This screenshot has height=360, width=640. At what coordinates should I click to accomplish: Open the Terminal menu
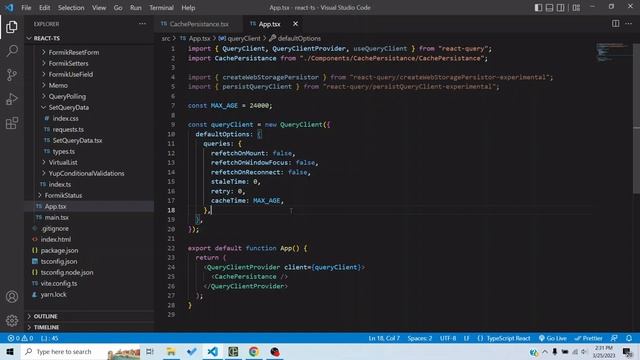(161, 8)
